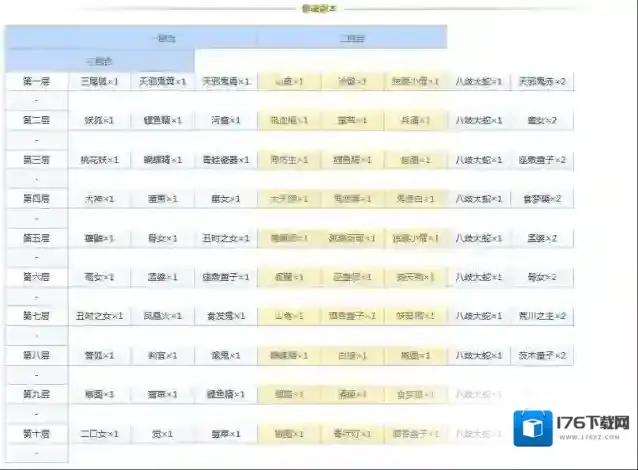638x470 pixels.
Task: Select the 蝴蝶精×1 cell
Action: coord(162,160)
